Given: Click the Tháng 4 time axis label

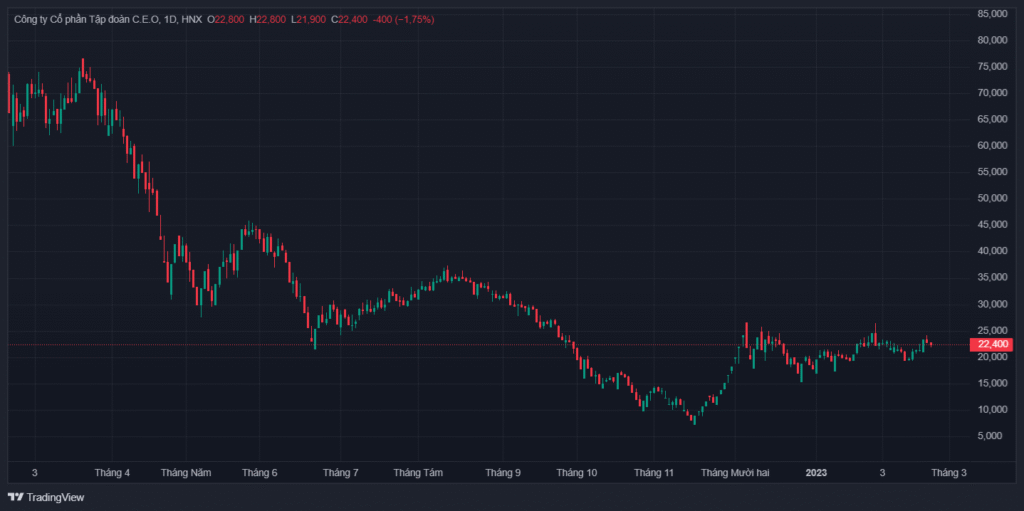Looking at the screenshot, I should click(112, 472).
